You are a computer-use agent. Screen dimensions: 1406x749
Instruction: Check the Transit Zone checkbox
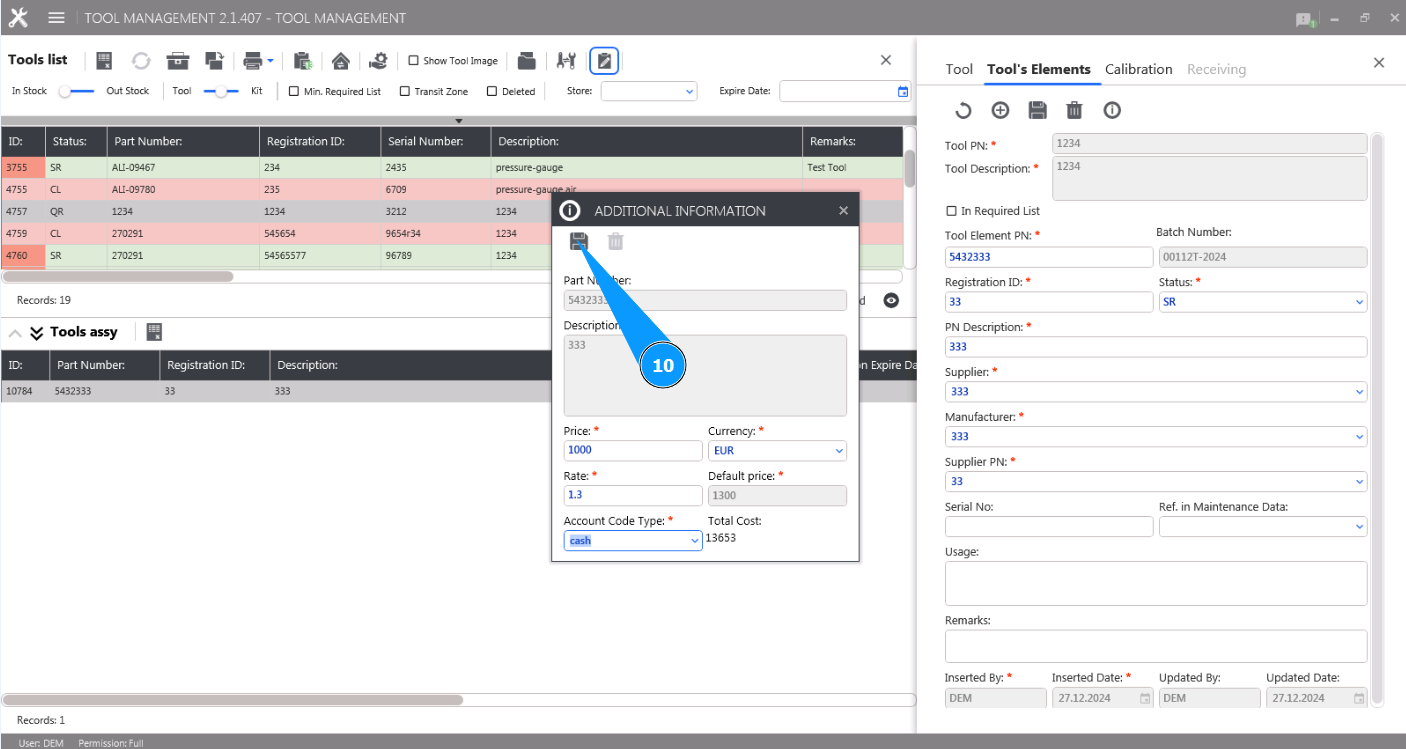(405, 91)
